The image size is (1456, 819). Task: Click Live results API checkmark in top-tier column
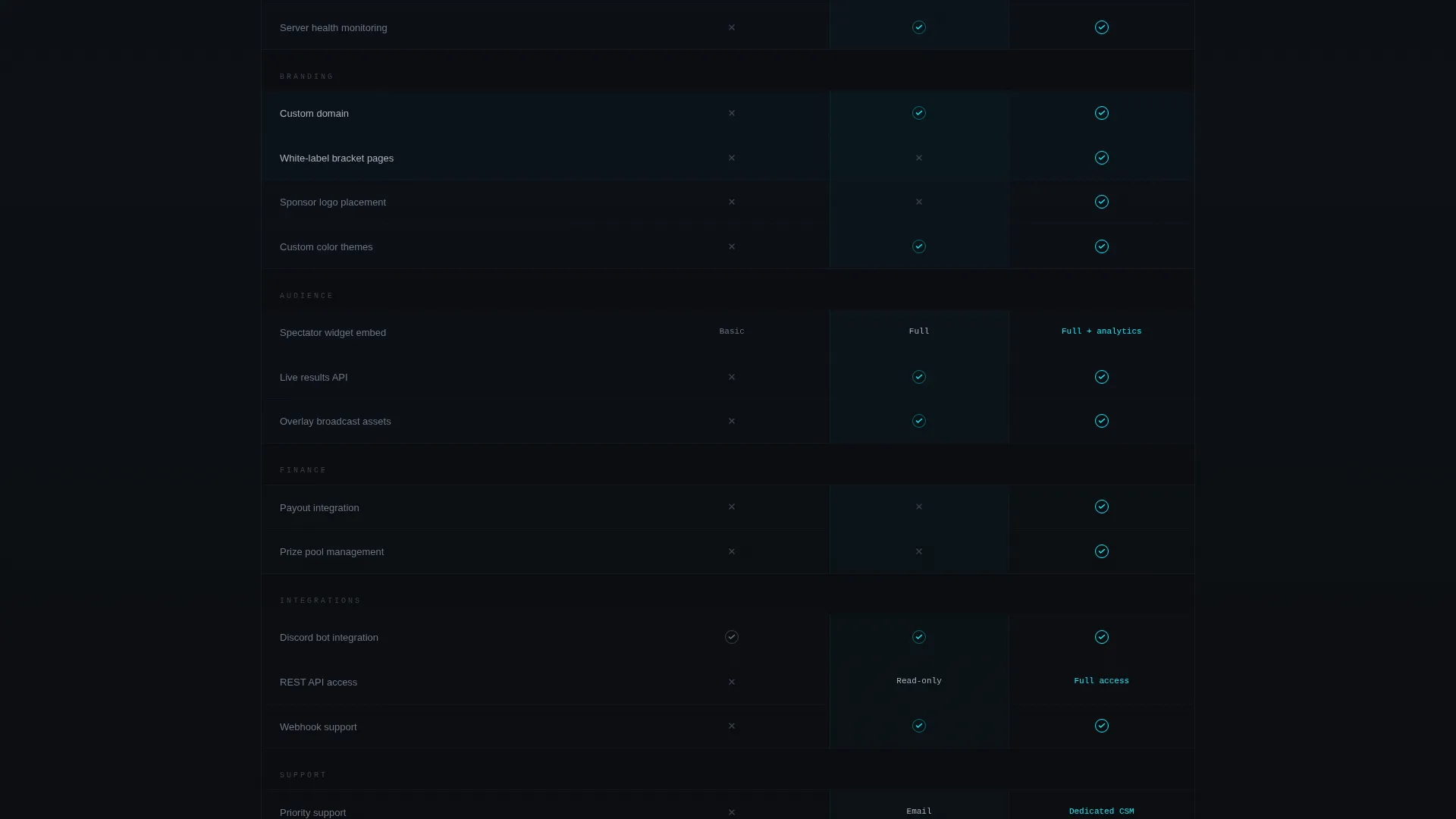[x=1102, y=377]
